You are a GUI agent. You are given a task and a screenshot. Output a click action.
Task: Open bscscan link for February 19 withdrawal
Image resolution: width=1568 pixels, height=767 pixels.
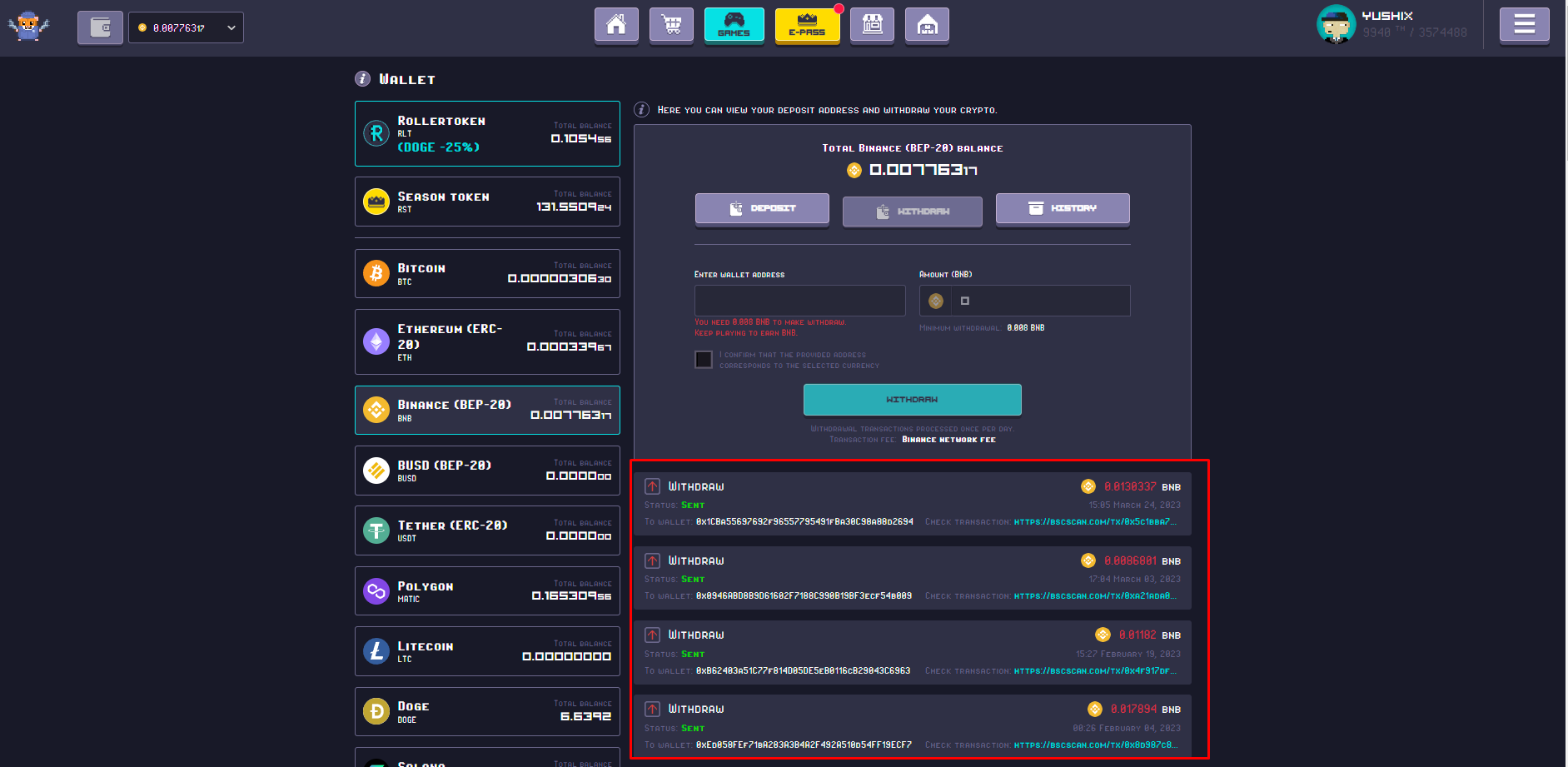(1095, 671)
